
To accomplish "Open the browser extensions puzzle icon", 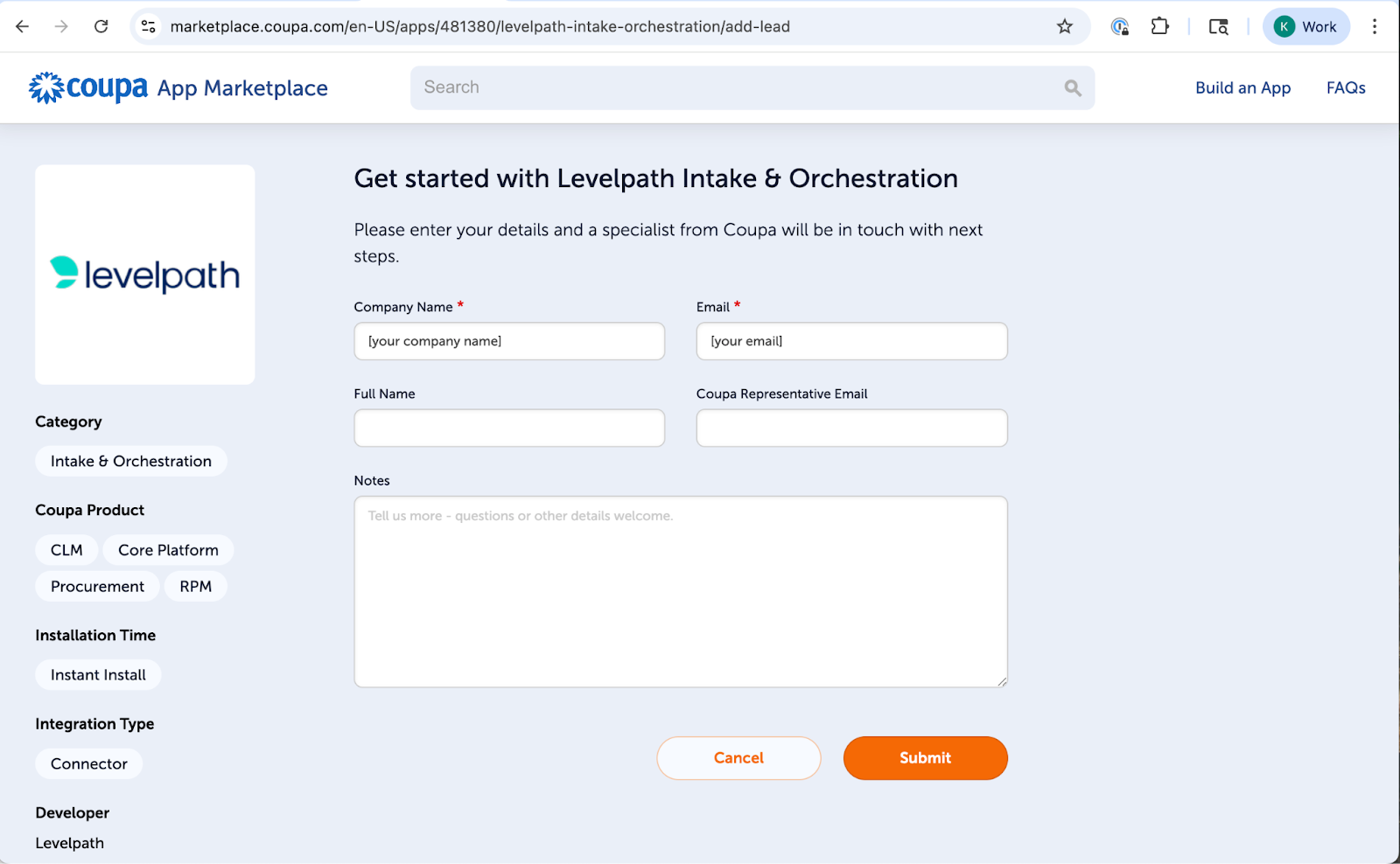I will pos(1159,26).
